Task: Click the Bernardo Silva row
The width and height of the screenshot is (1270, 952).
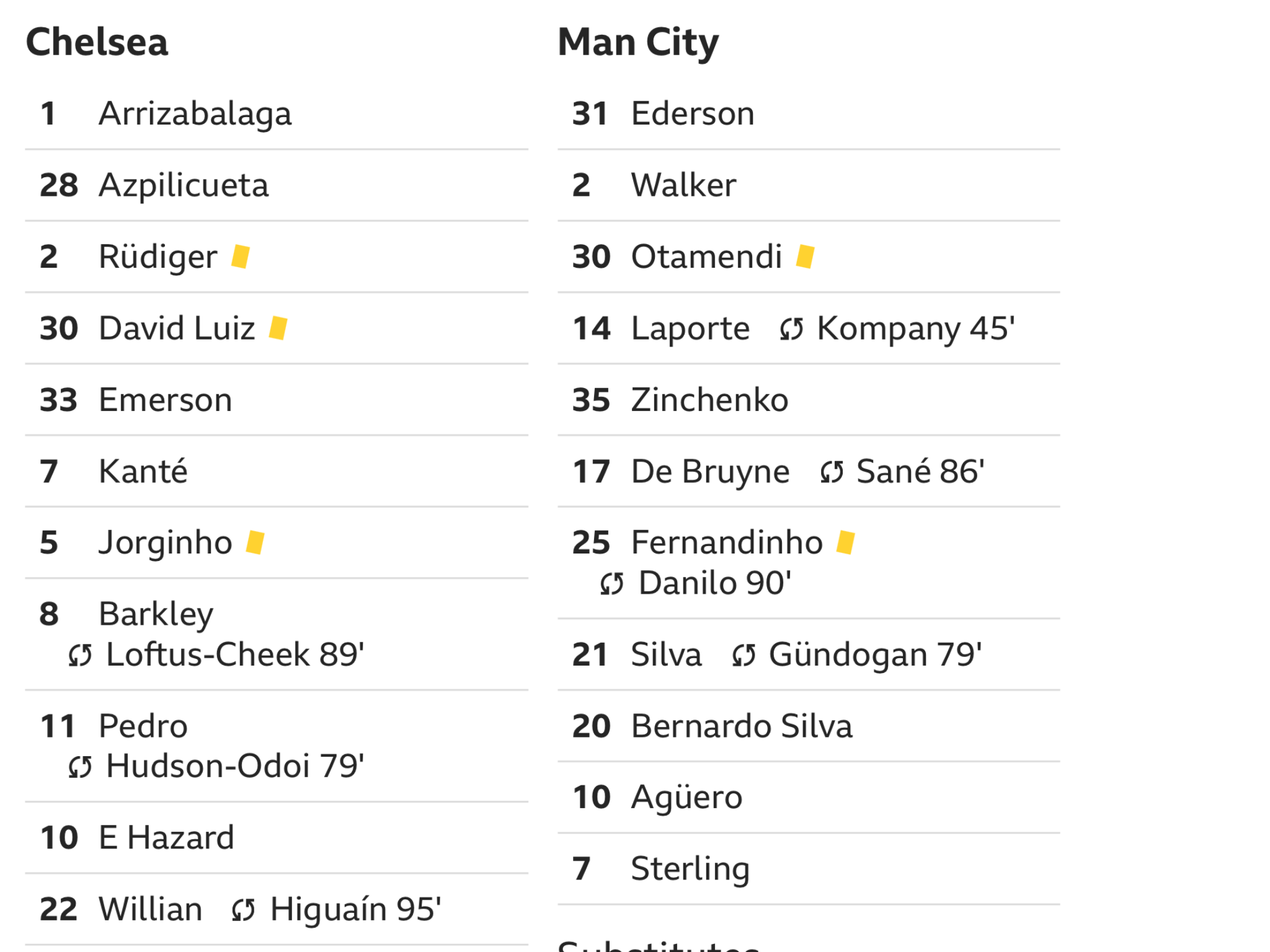Action: 809,726
